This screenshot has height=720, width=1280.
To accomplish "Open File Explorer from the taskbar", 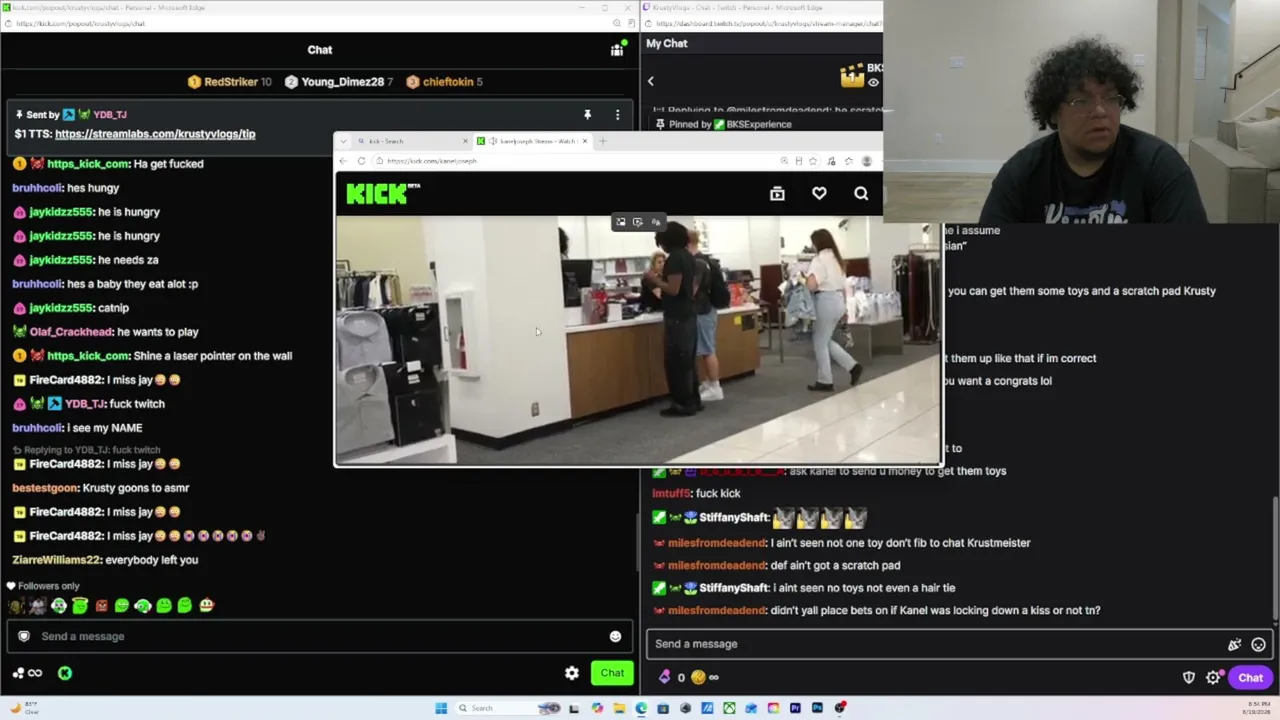I will [x=619, y=708].
